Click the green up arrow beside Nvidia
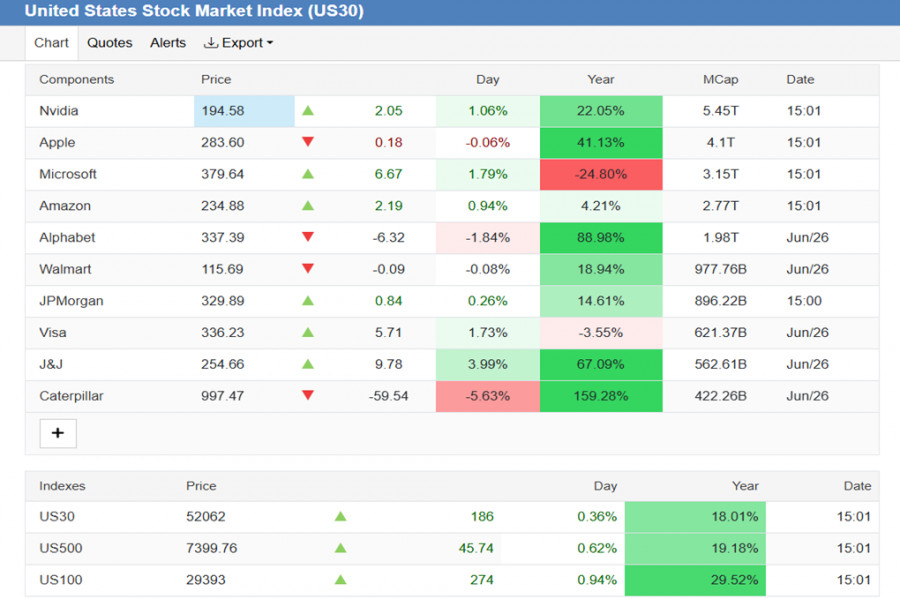The image size is (900, 599). 308,111
